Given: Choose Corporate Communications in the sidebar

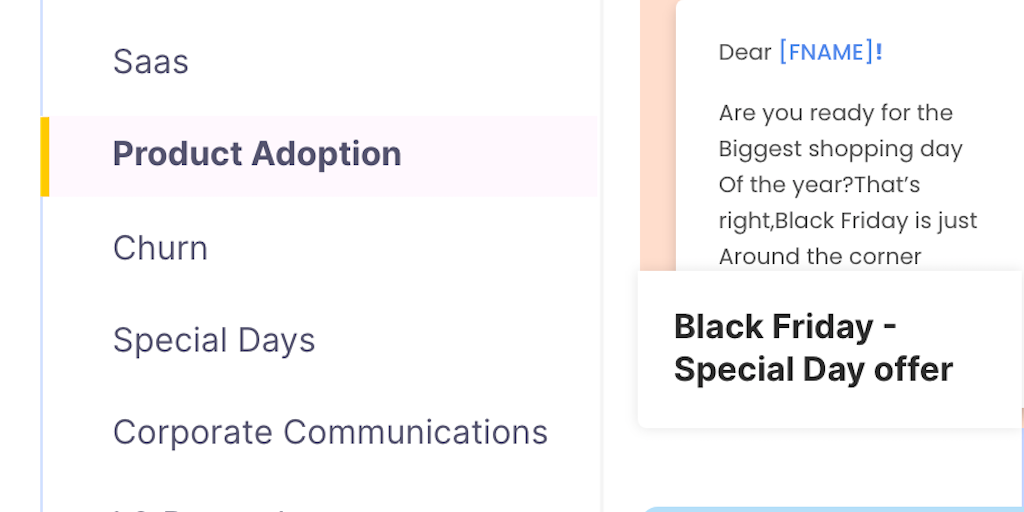Looking at the screenshot, I should pyautogui.click(x=330, y=432).
